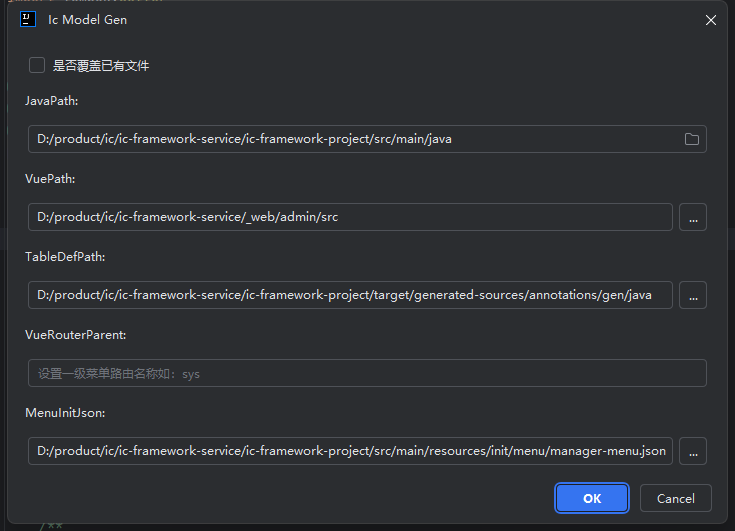This screenshot has height=531, width=735.
Task: Open the VuePath browse ellipsis button
Action: click(x=693, y=217)
